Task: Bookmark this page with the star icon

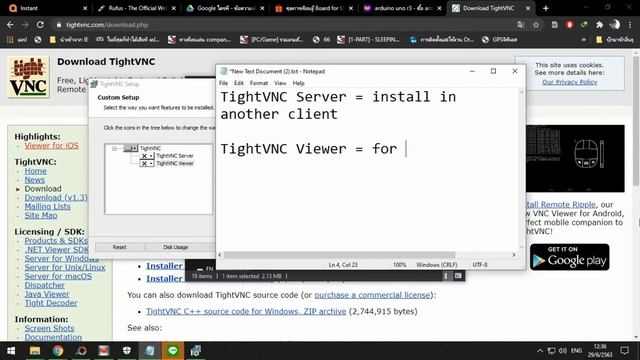Action: pos(536,25)
